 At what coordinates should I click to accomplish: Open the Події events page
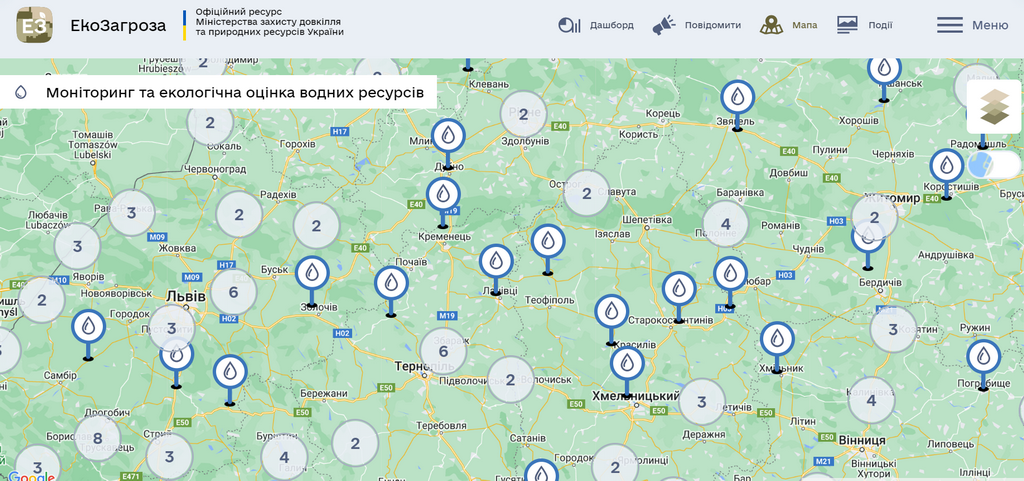coord(865,25)
